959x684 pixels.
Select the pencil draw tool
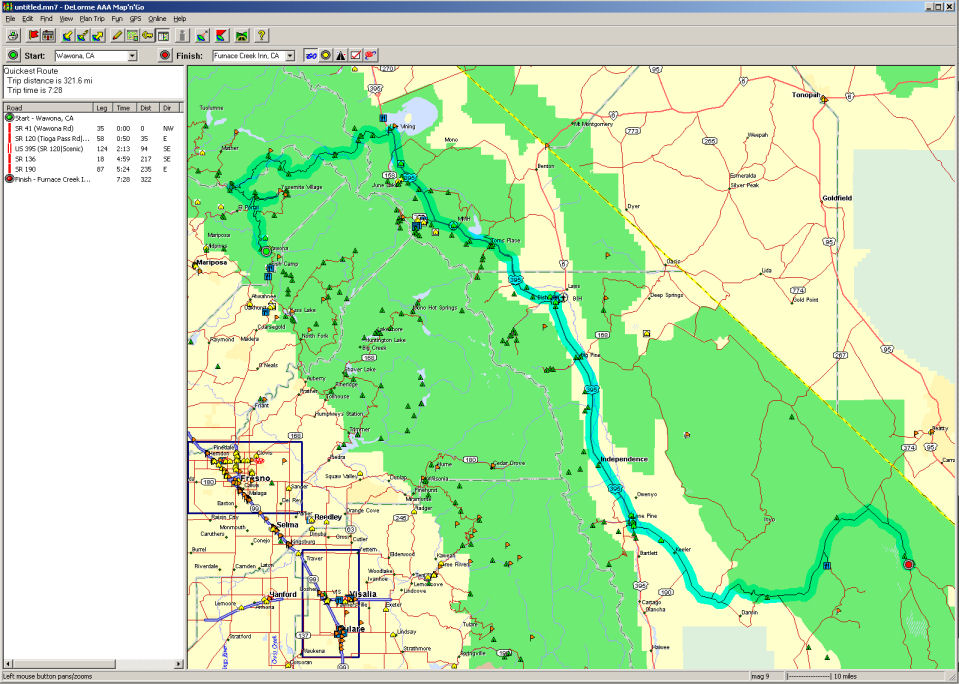(x=117, y=35)
